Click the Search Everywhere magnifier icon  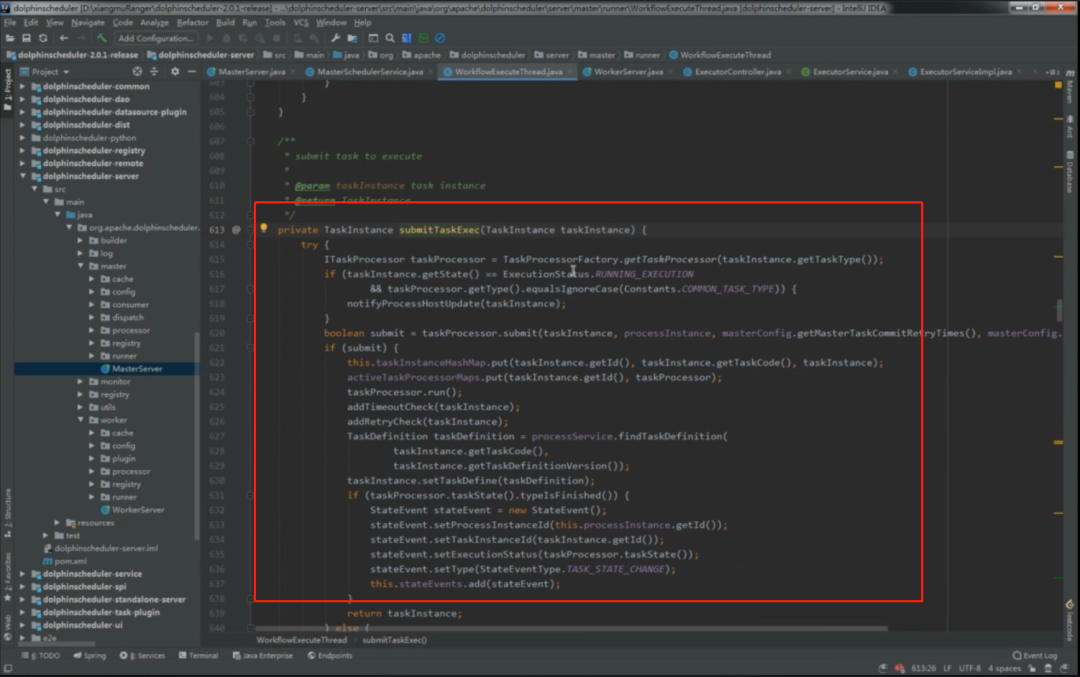390,39
